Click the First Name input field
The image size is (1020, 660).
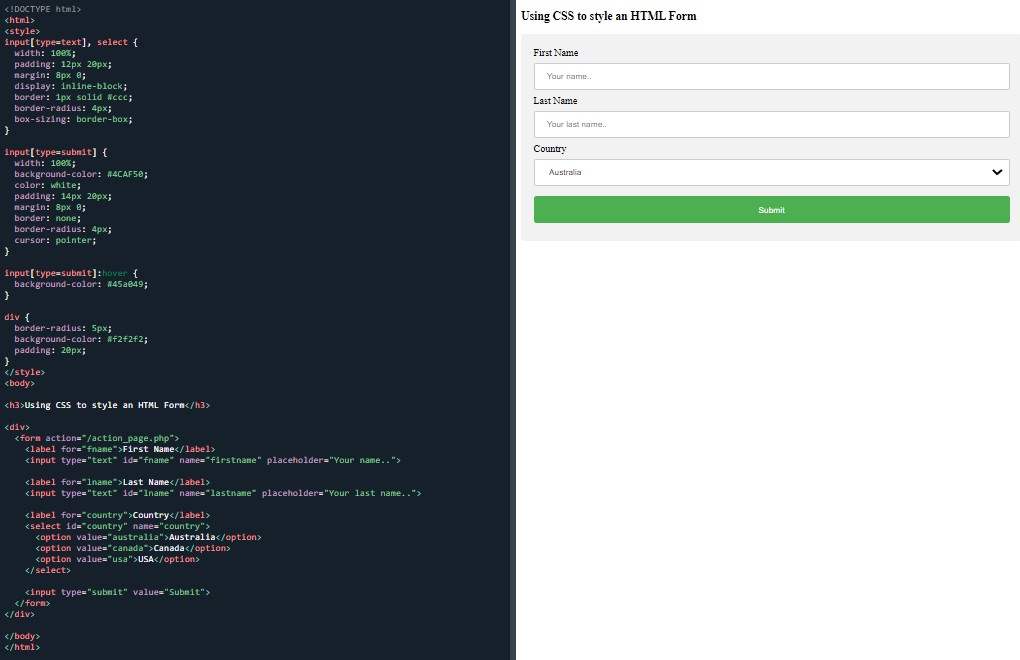(x=770, y=76)
